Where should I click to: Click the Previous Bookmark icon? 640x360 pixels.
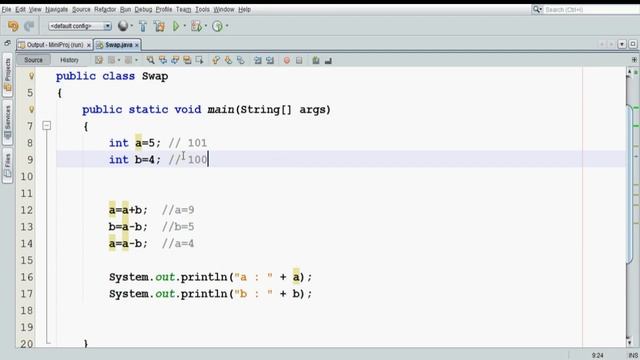pos(216,60)
